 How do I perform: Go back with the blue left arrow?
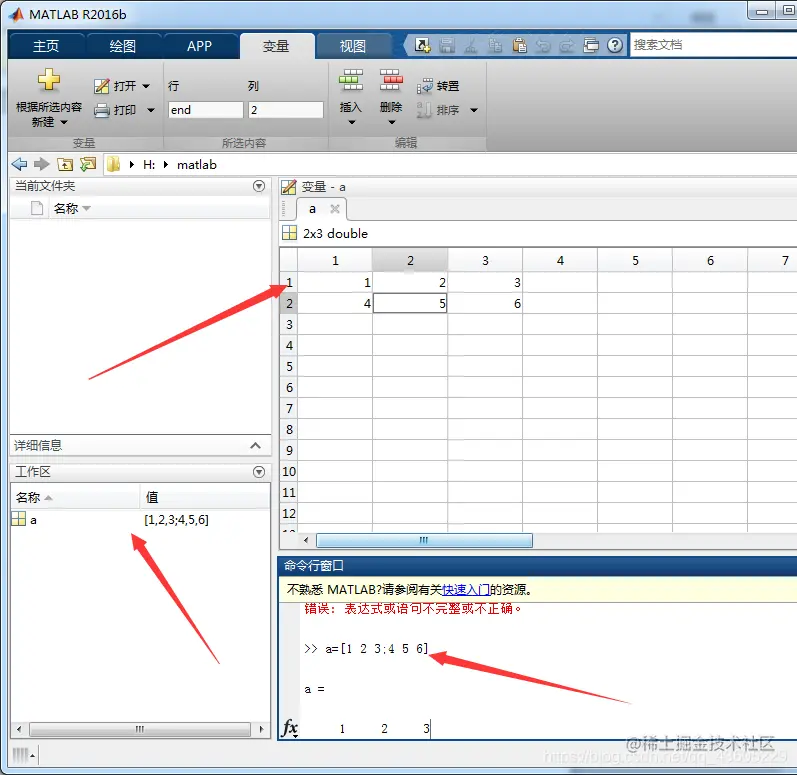click(19, 164)
